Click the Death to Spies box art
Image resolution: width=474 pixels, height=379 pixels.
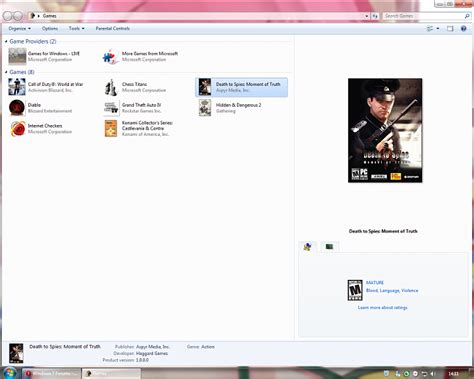(385, 130)
